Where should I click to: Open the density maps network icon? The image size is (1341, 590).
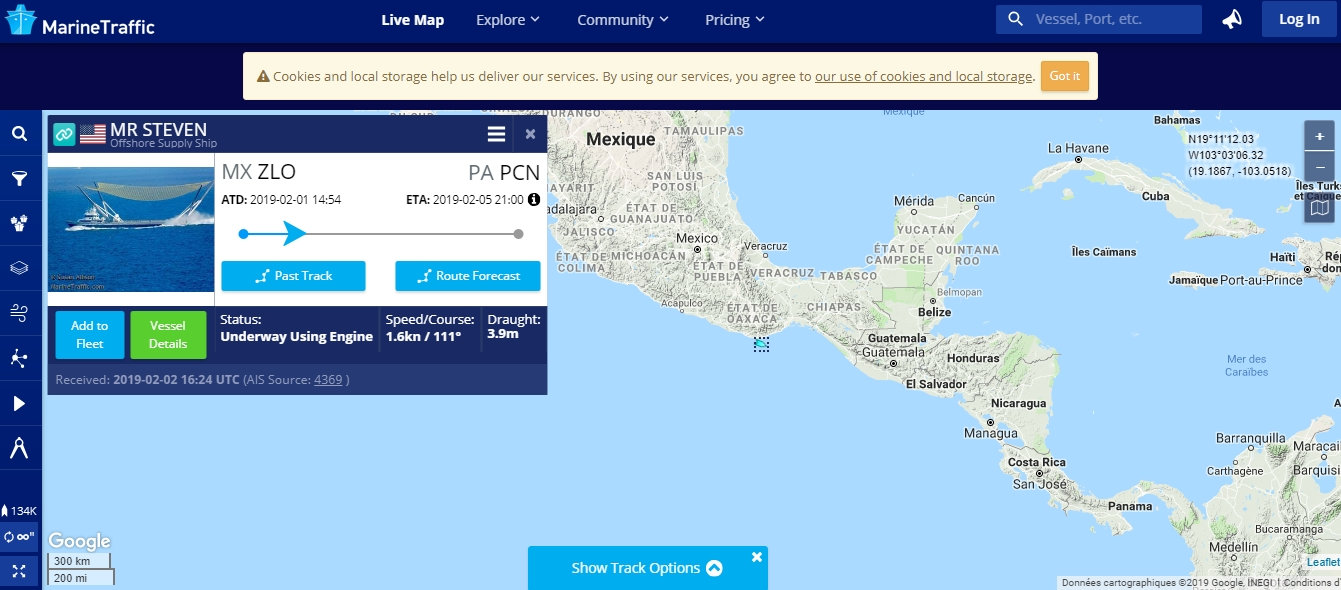[x=19, y=358]
